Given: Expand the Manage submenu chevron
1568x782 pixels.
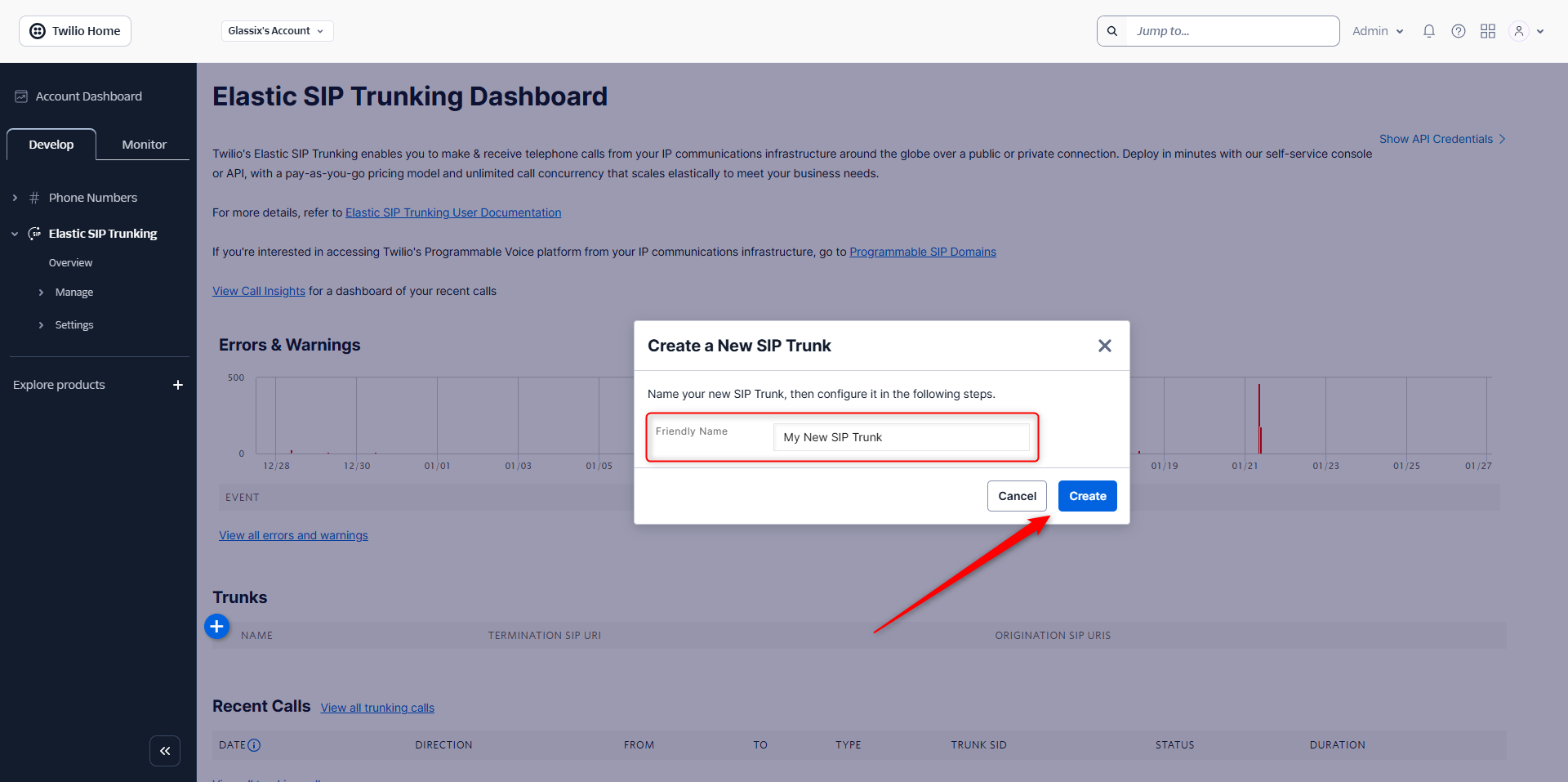Looking at the screenshot, I should click(41, 293).
